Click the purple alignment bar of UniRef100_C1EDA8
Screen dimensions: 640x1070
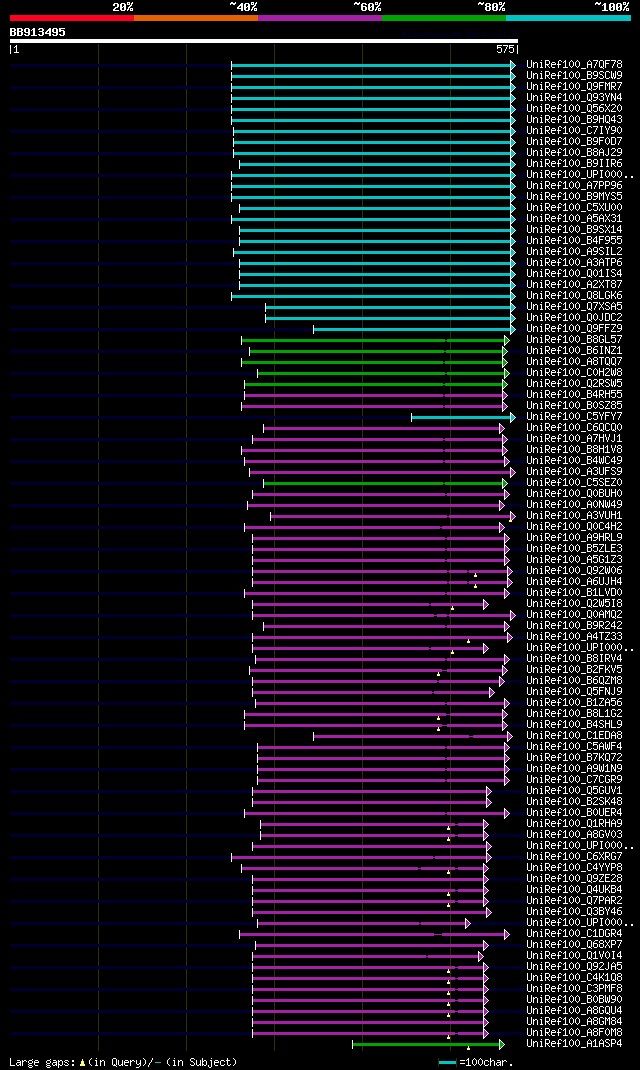pyautogui.click(x=413, y=736)
